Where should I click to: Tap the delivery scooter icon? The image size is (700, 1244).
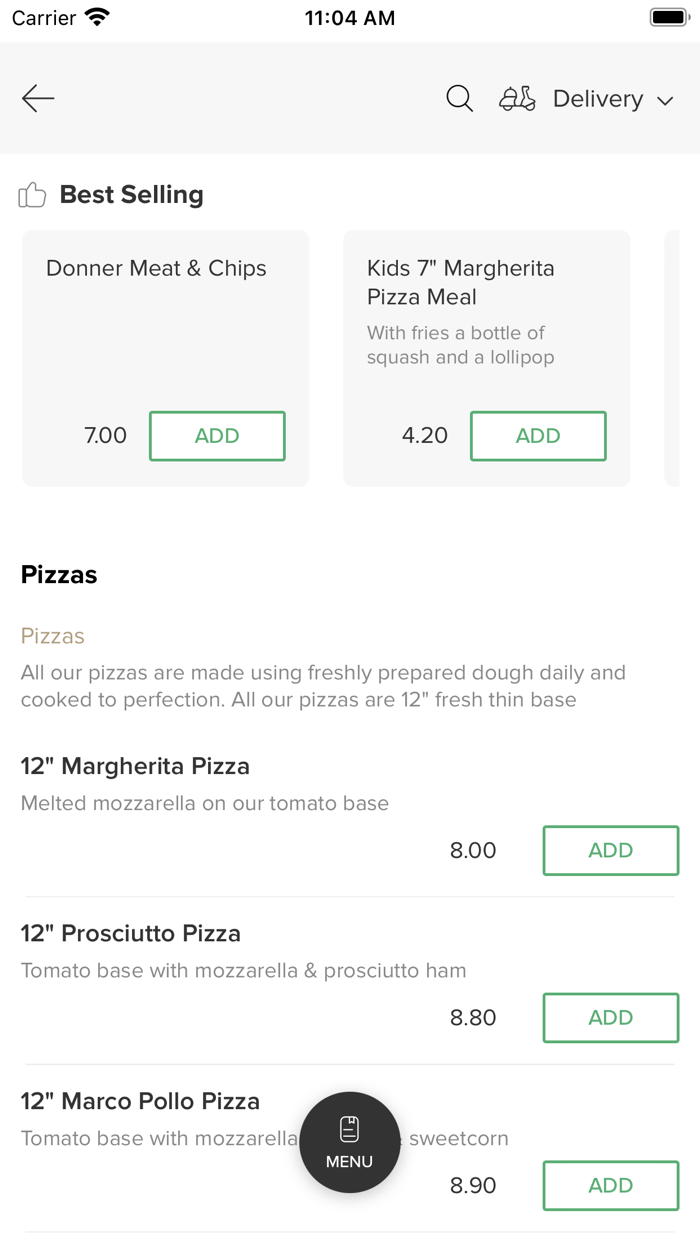pos(517,98)
